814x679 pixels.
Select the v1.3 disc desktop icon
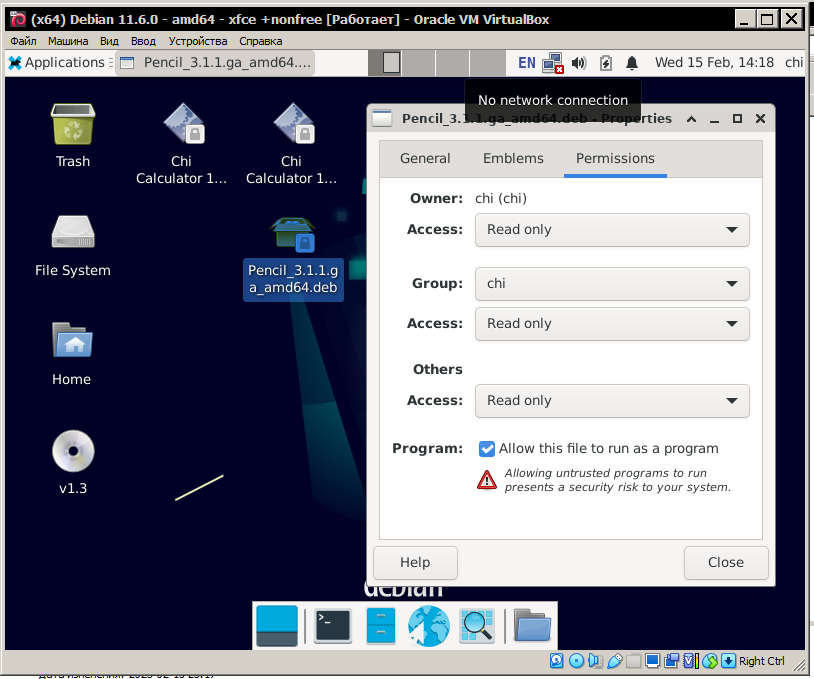73,451
